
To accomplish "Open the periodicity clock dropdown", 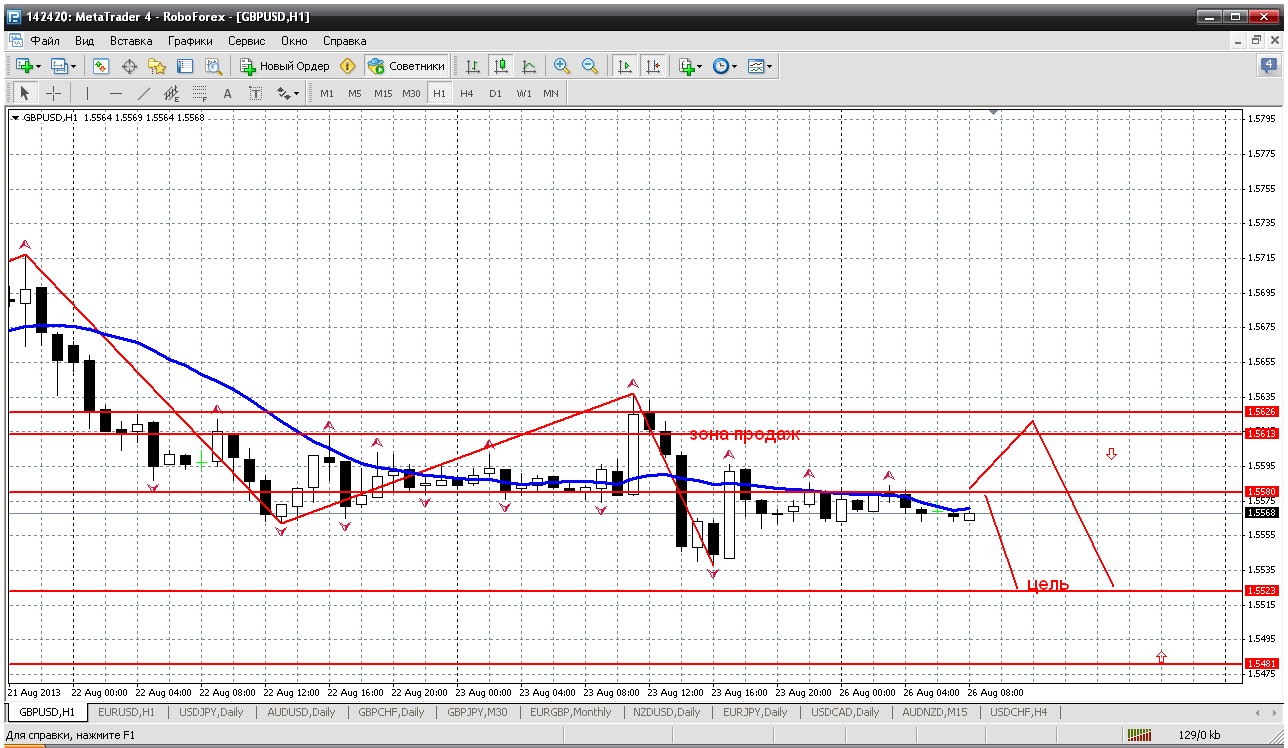I will pyautogui.click(x=724, y=66).
